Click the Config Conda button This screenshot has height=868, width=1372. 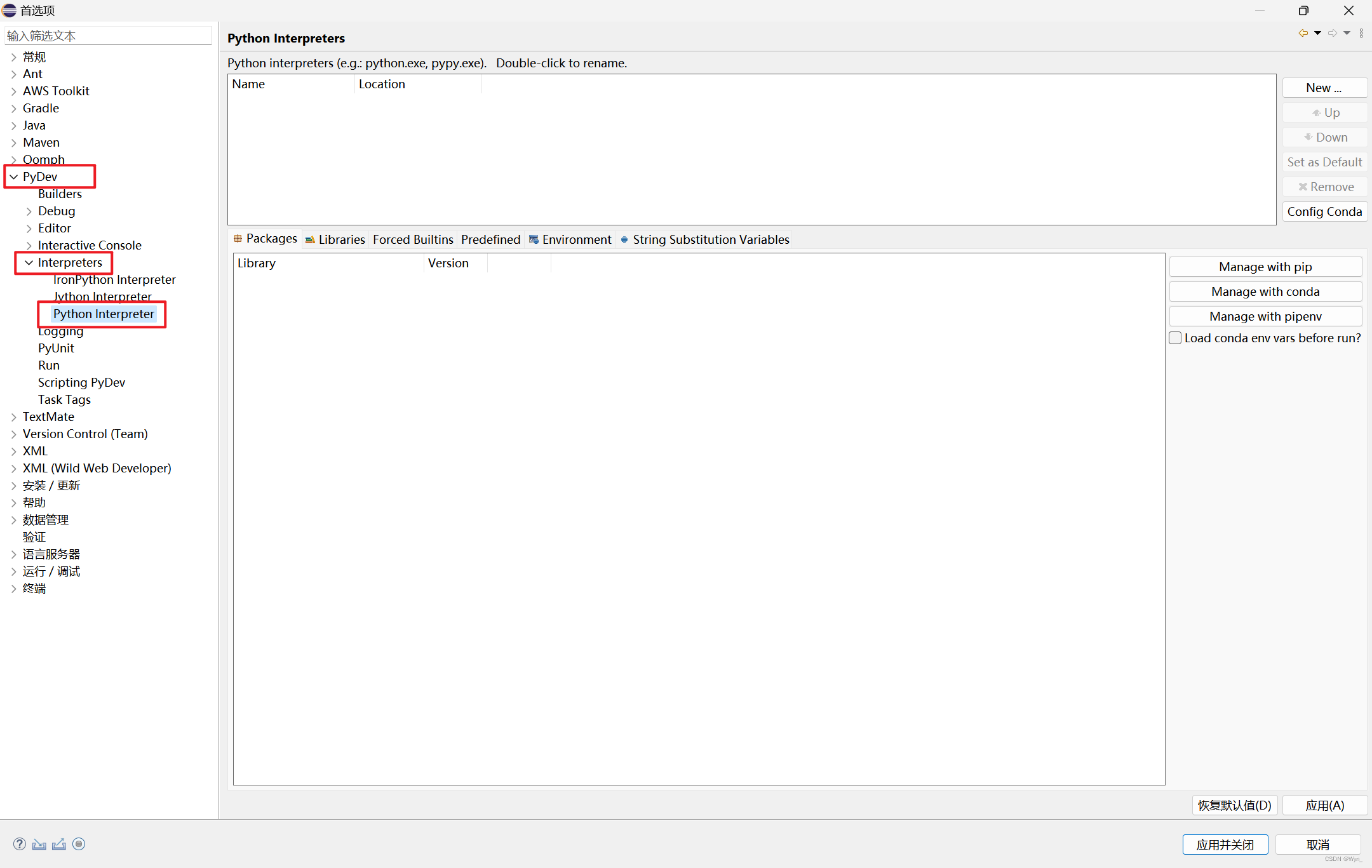point(1324,211)
